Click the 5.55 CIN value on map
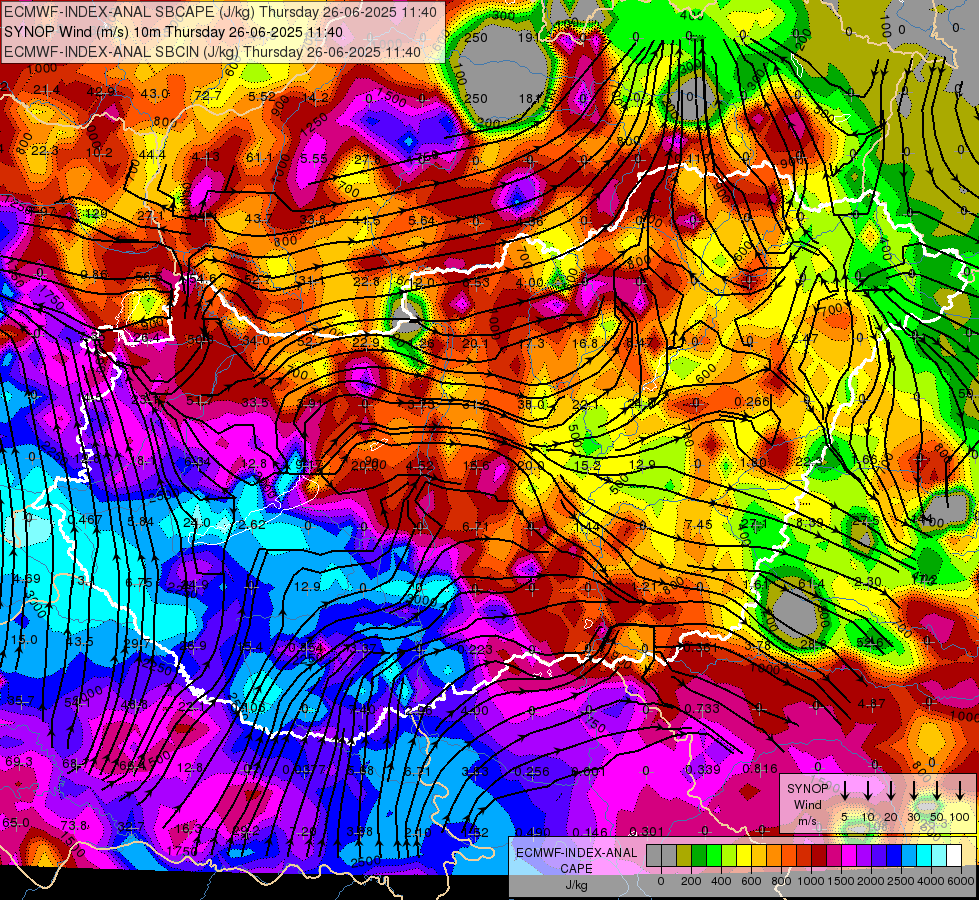The image size is (979, 900). click(x=313, y=159)
